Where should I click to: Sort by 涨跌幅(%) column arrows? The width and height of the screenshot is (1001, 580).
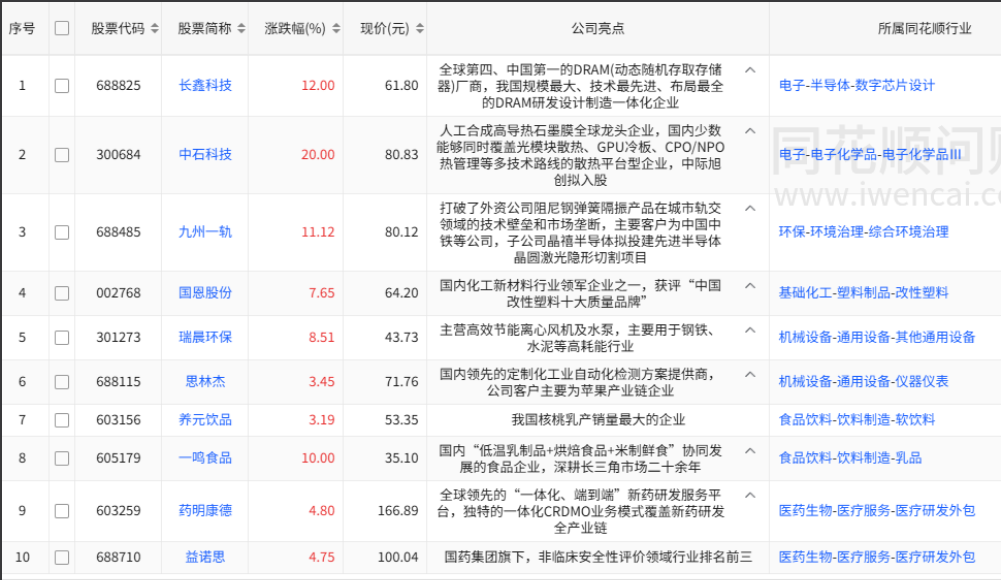tap(336, 29)
